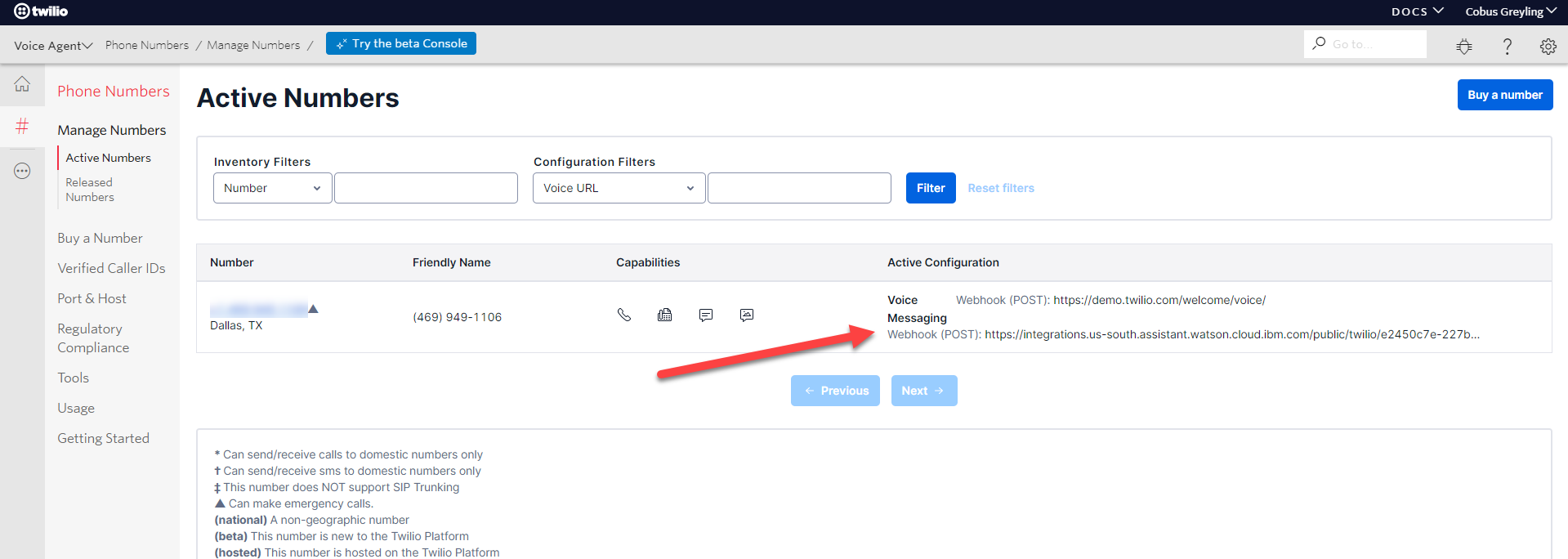Viewport: 1568px width, 559px height.
Task: Click the fax capability icon
Action: (665, 315)
